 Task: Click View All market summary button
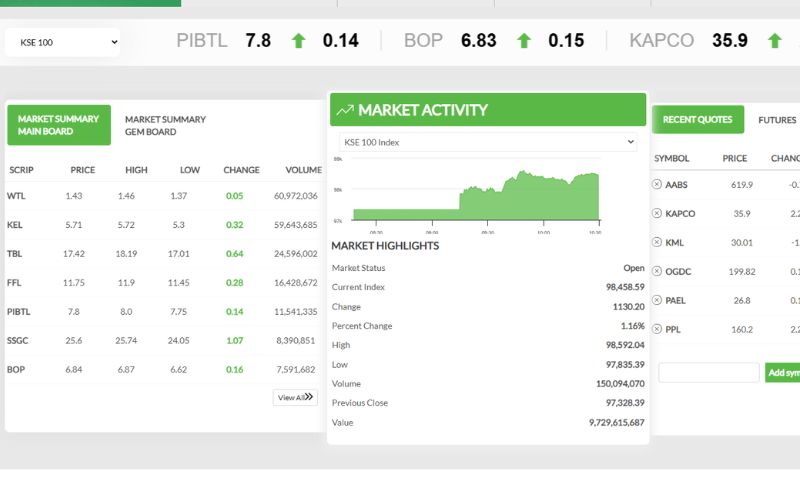tap(295, 397)
